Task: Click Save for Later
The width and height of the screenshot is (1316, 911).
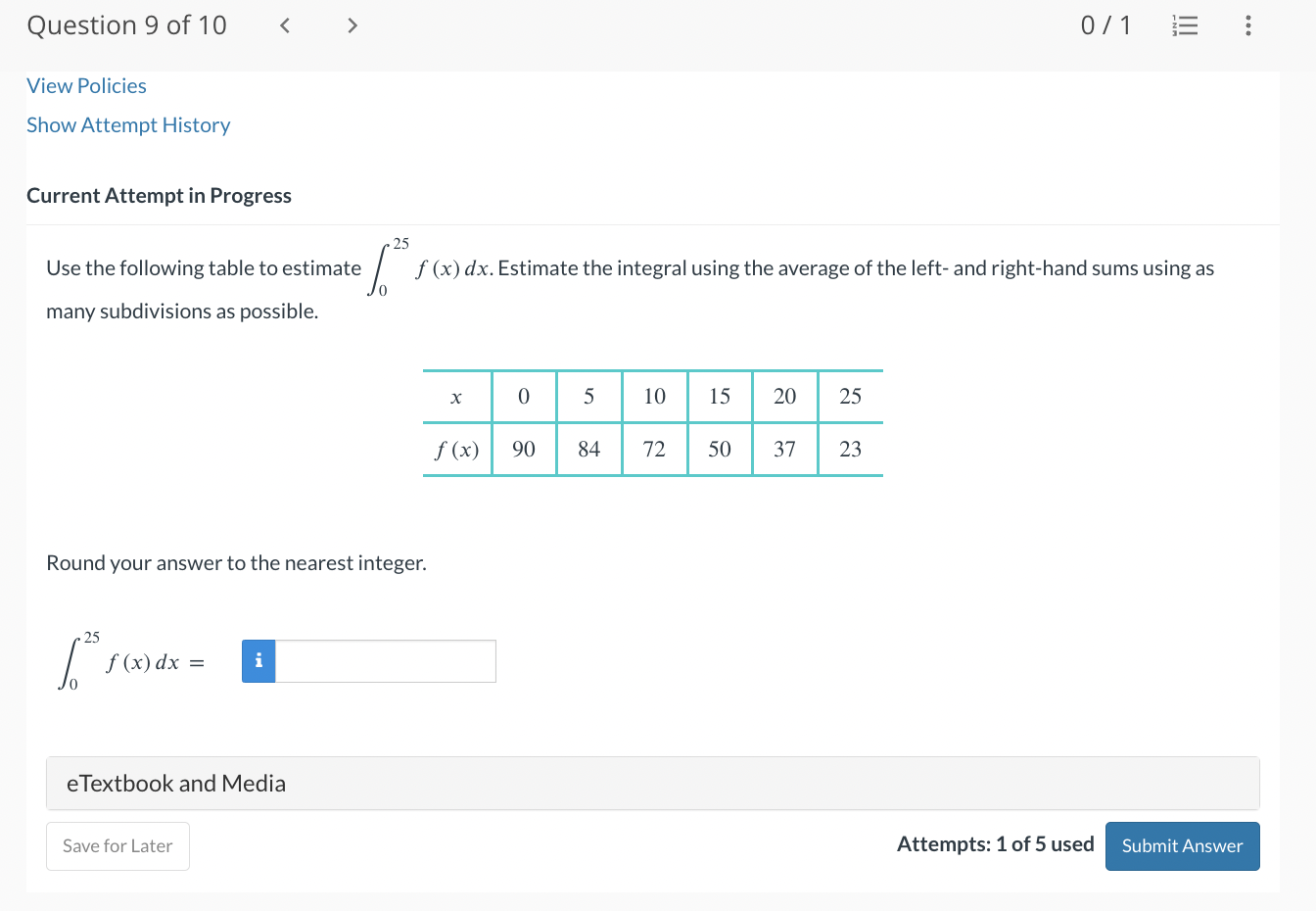Action: pyautogui.click(x=117, y=845)
